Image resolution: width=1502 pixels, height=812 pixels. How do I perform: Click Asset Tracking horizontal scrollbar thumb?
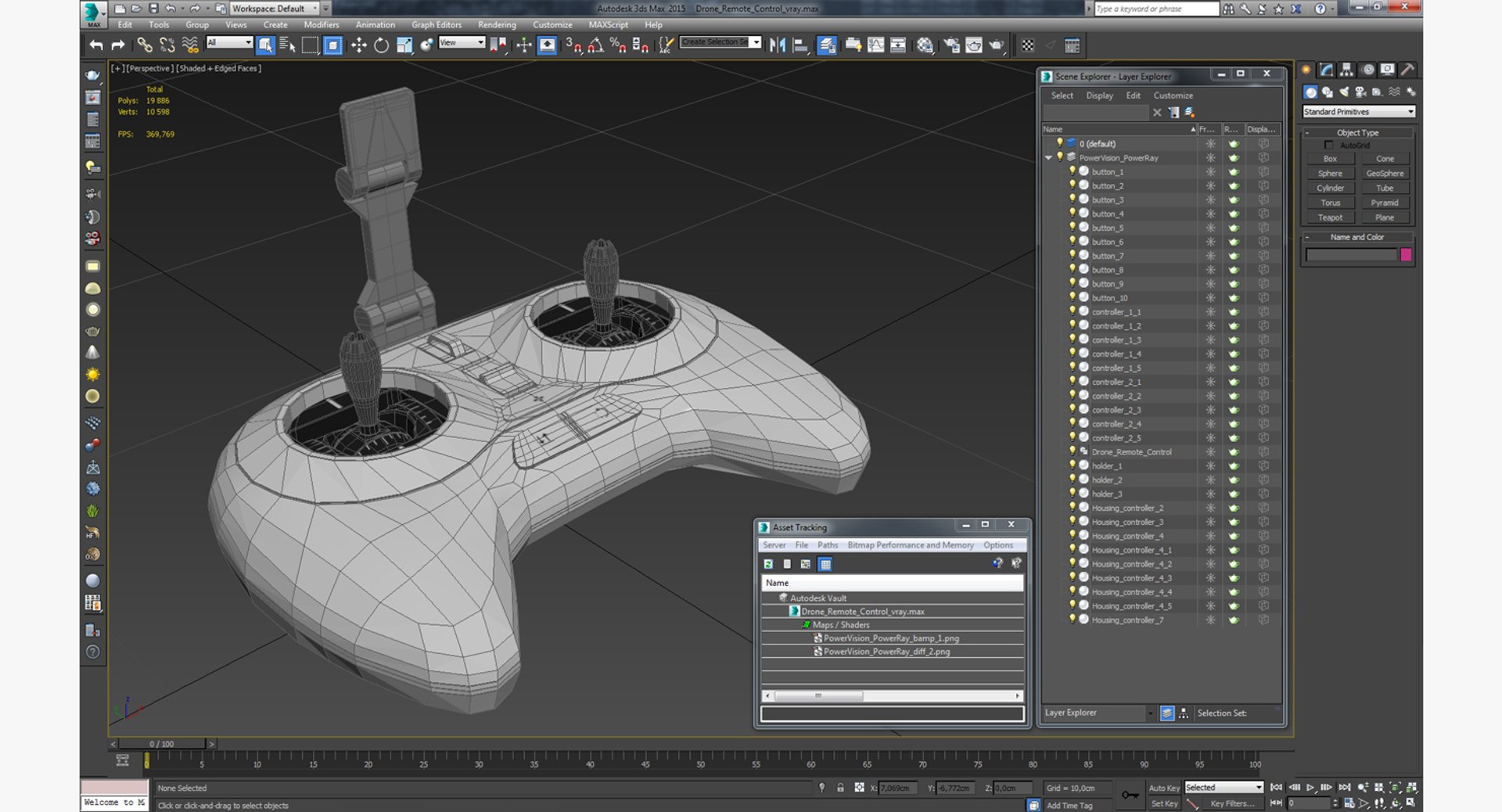[x=818, y=695]
